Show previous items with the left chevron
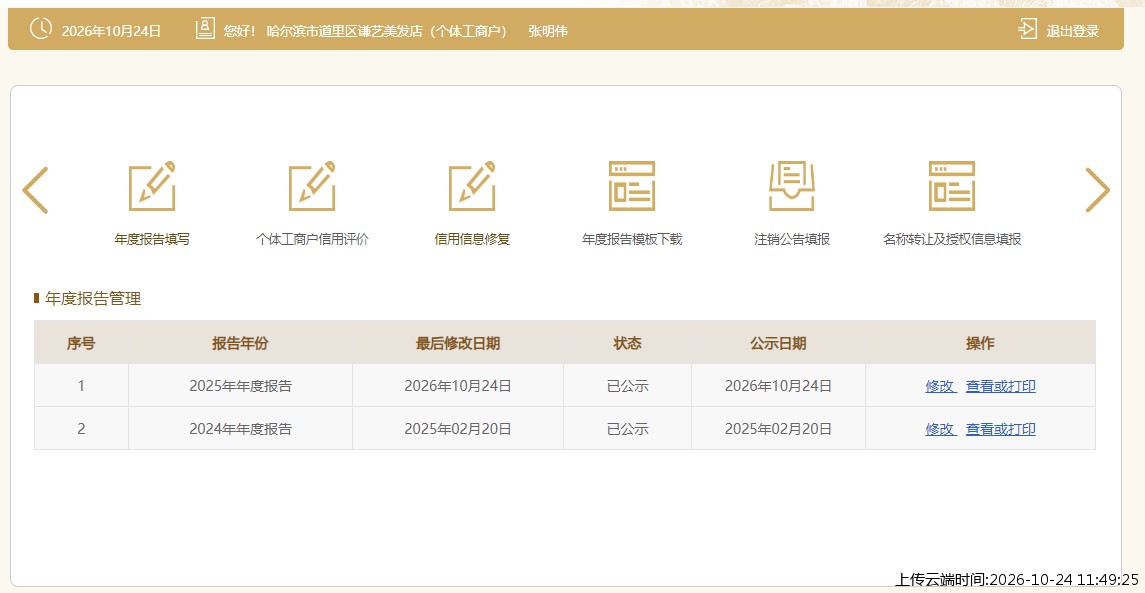Screen dimensions: 1145x593 coord(35,190)
